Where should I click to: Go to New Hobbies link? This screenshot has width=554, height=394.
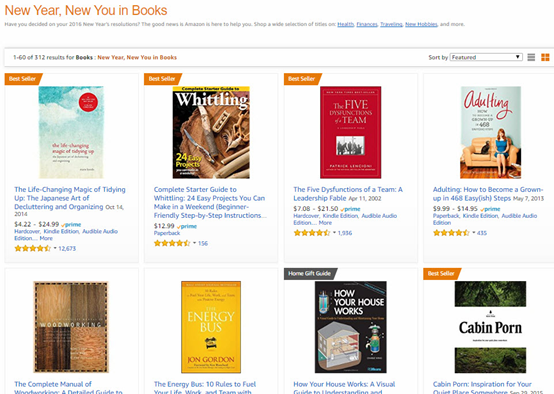click(x=421, y=24)
